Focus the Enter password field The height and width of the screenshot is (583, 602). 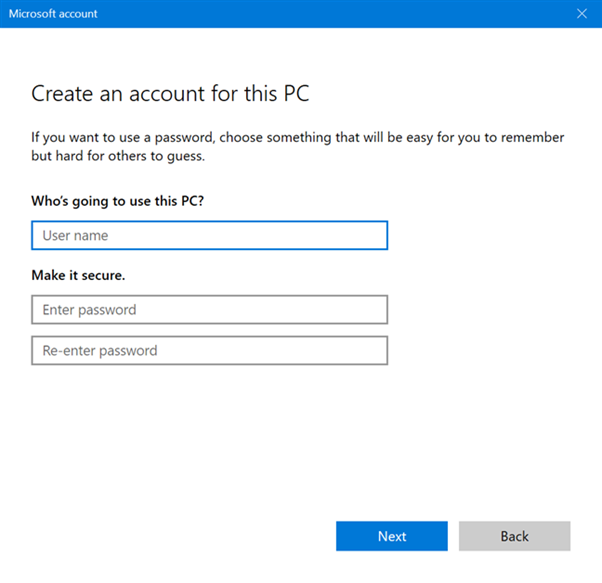point(209,310)
